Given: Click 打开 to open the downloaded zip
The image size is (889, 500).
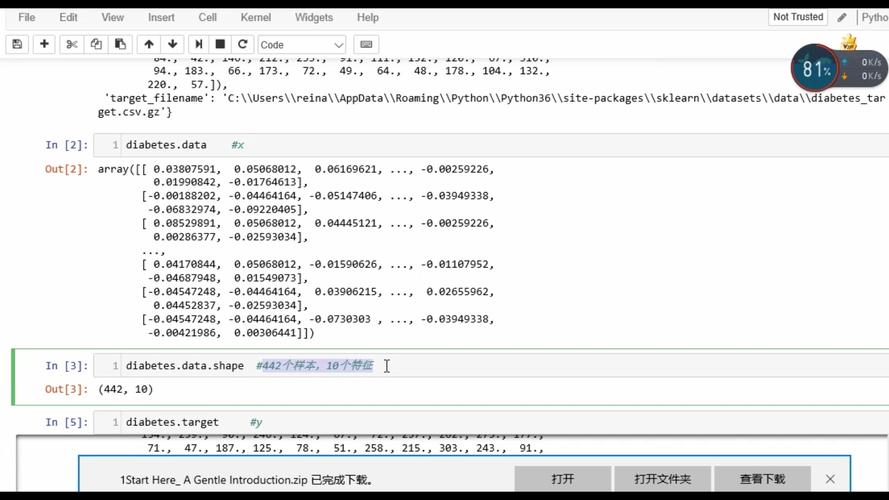Looking at the screenshot, I should [x=562, y=479].
